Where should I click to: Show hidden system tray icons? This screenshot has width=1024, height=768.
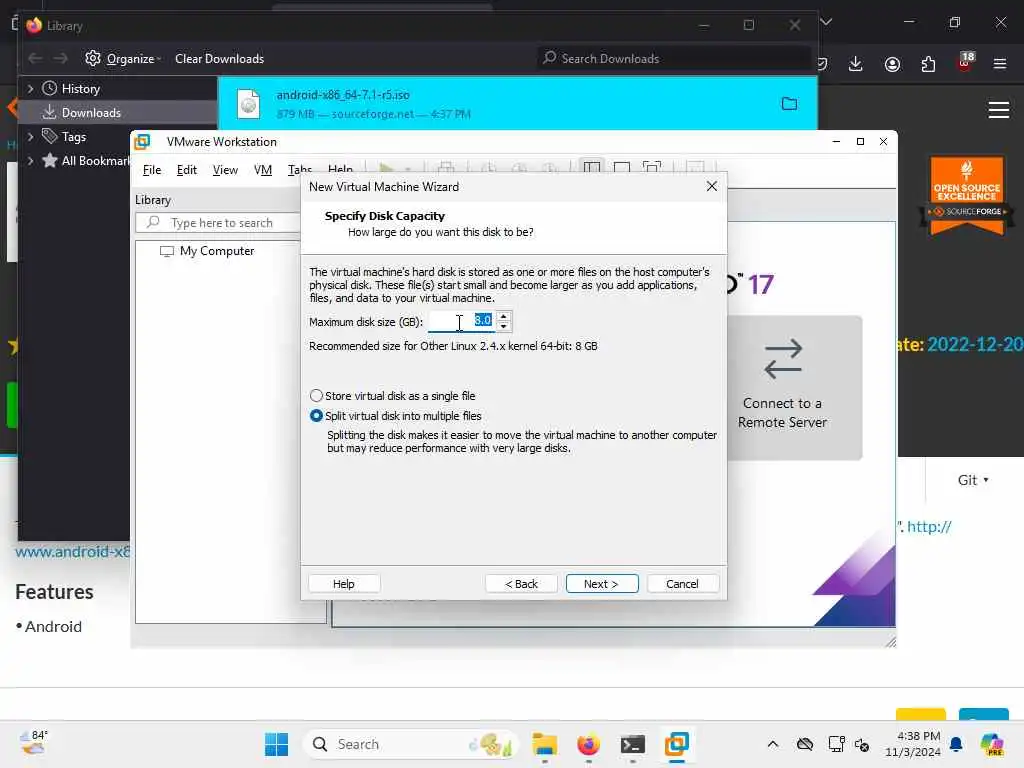(x=773, y=744)
